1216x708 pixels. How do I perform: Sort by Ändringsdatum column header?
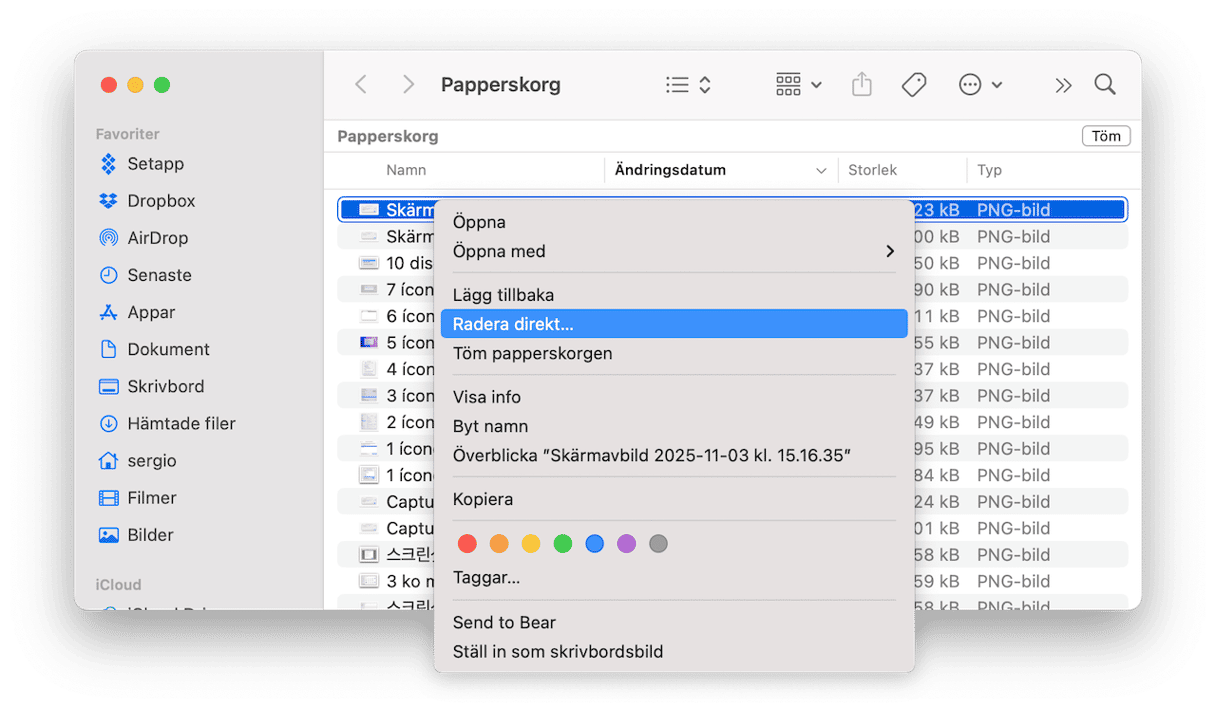(x=670, y=170)
